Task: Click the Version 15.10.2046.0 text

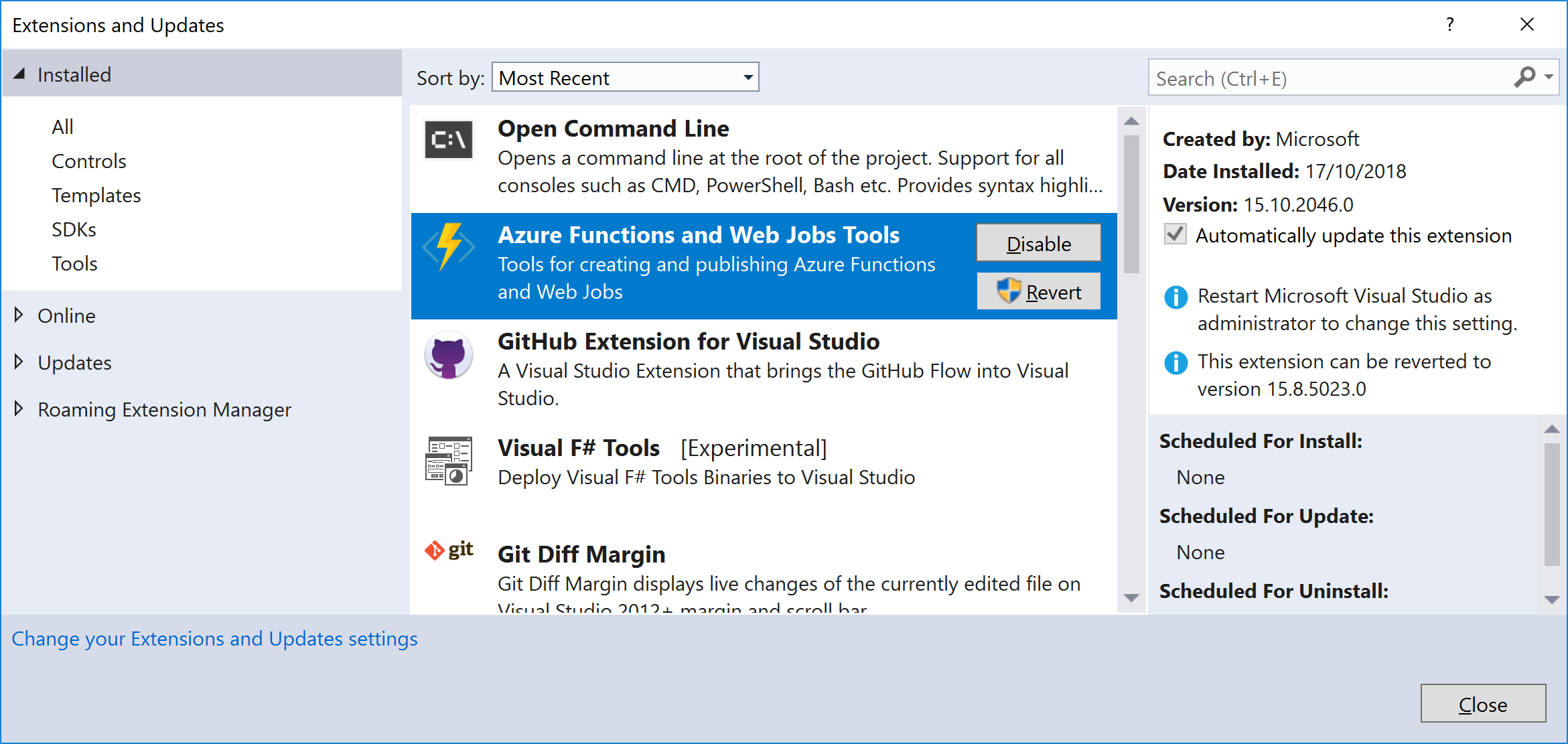Action: 1258,204
